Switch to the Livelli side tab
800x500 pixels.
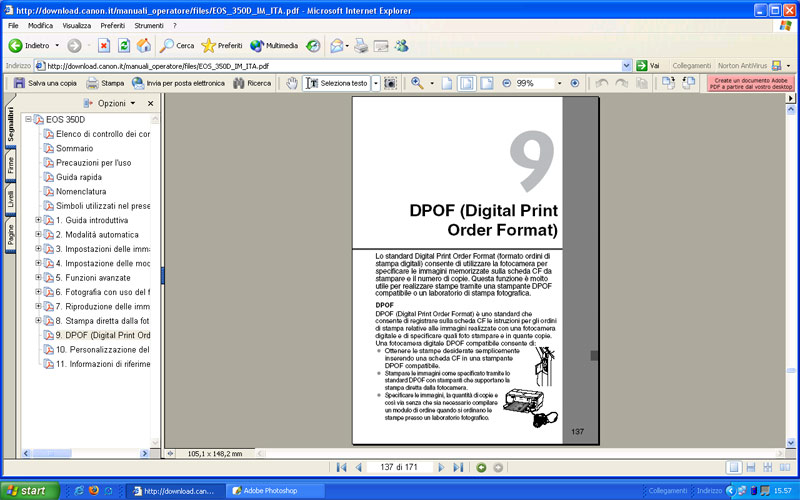pos(10,199)
